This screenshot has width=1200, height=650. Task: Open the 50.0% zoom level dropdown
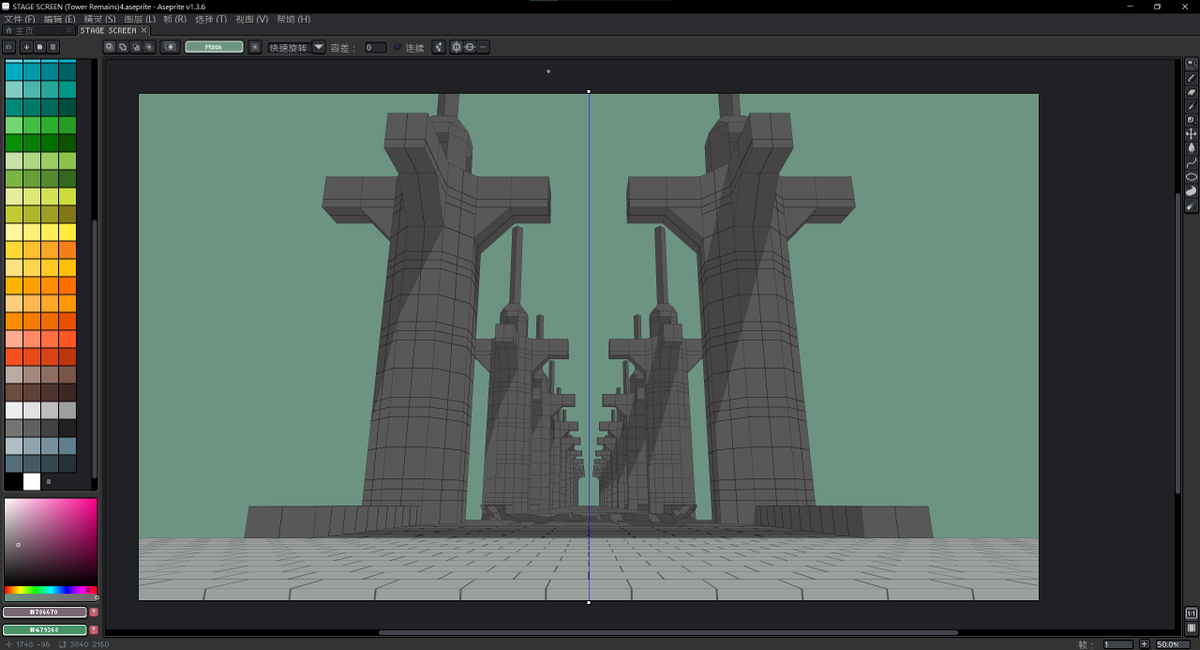tap(1172, 644)
